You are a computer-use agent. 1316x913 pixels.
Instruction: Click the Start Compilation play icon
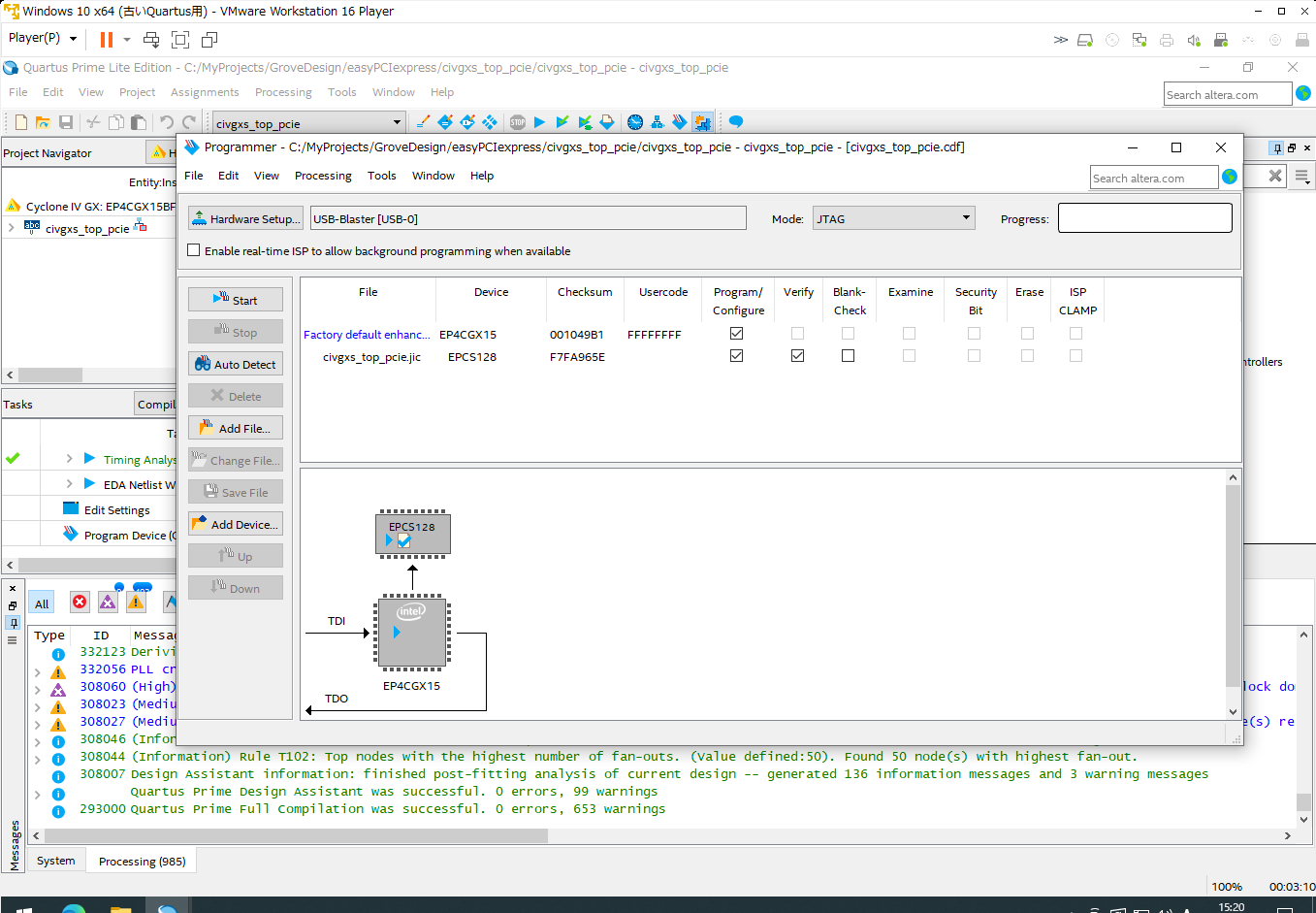pos(539,122)
